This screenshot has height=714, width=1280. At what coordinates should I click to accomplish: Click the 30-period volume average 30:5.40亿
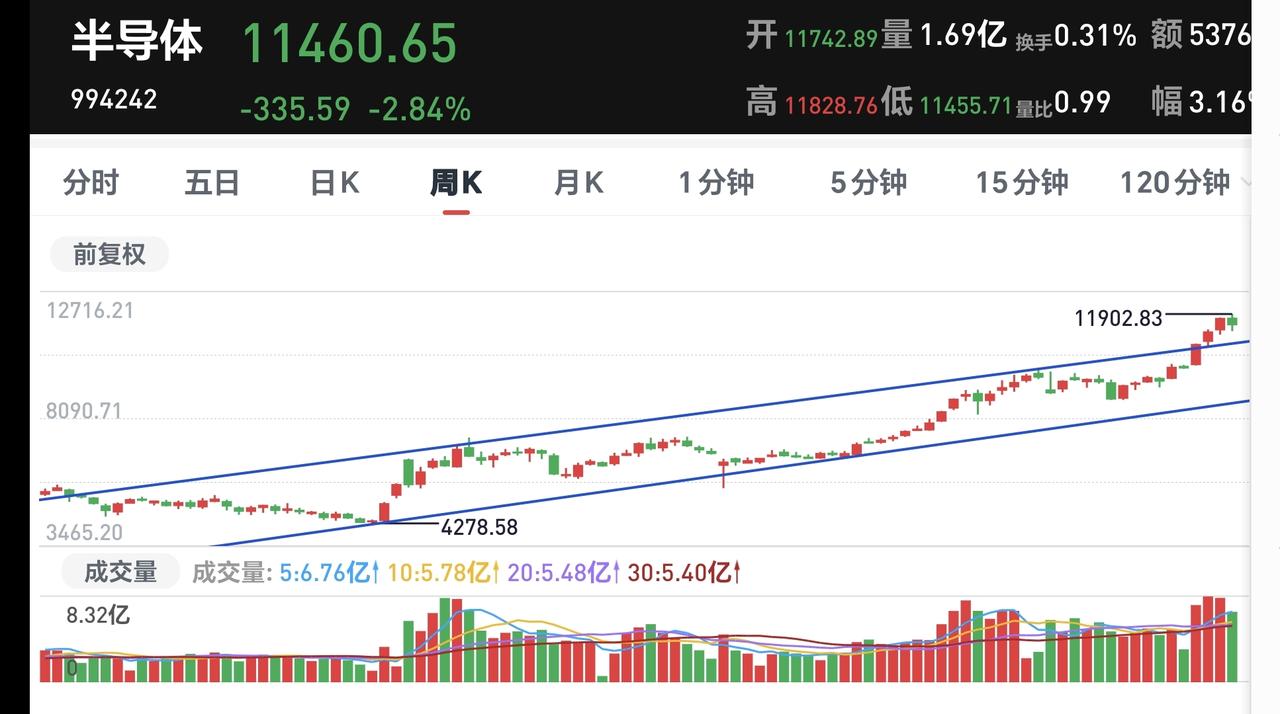(x=684, y=573)
